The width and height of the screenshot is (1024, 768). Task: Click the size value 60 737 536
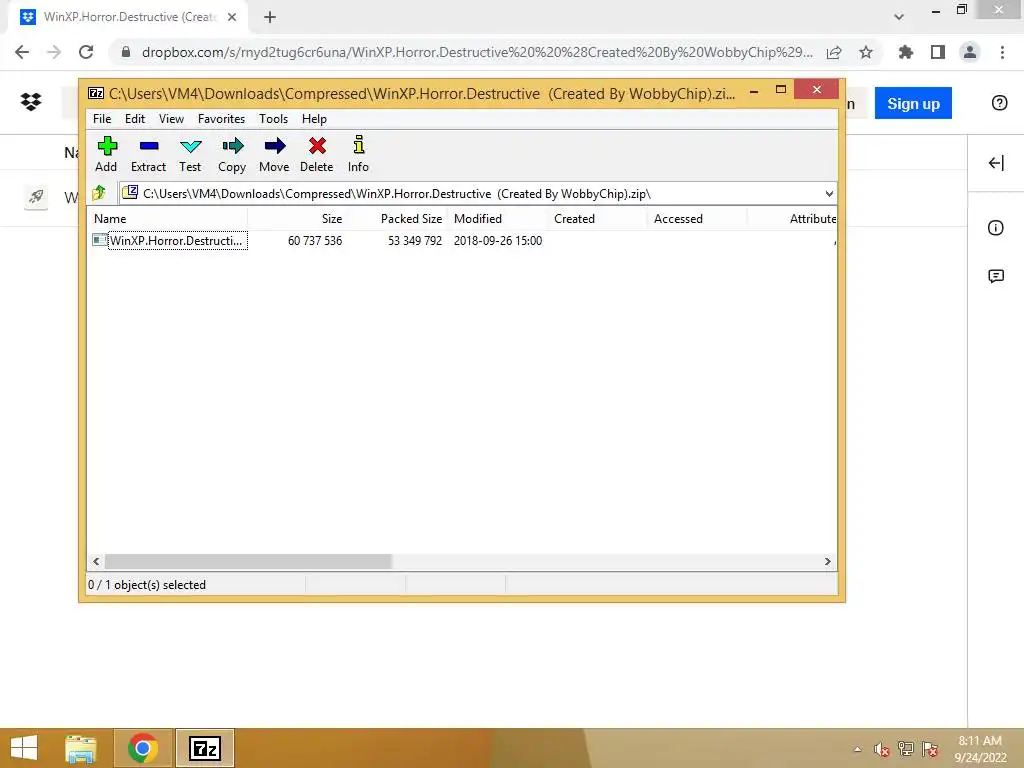click(x=315, y=240)
